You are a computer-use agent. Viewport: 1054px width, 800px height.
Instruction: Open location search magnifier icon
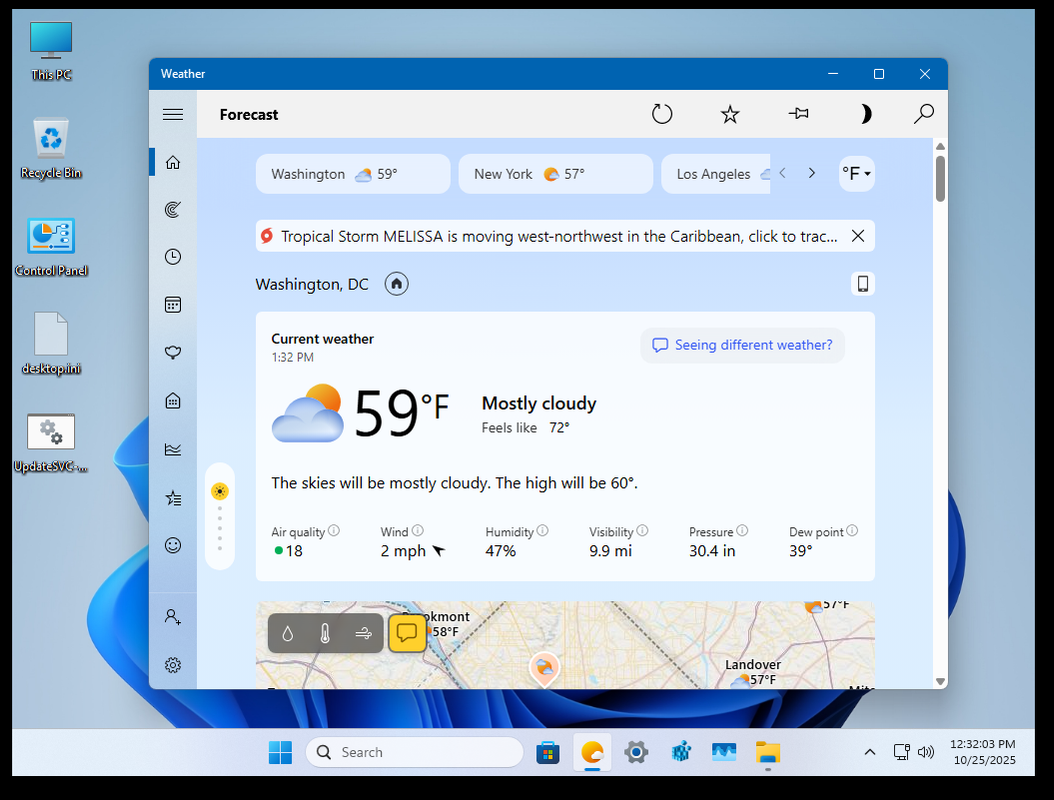tap(924, 114)
